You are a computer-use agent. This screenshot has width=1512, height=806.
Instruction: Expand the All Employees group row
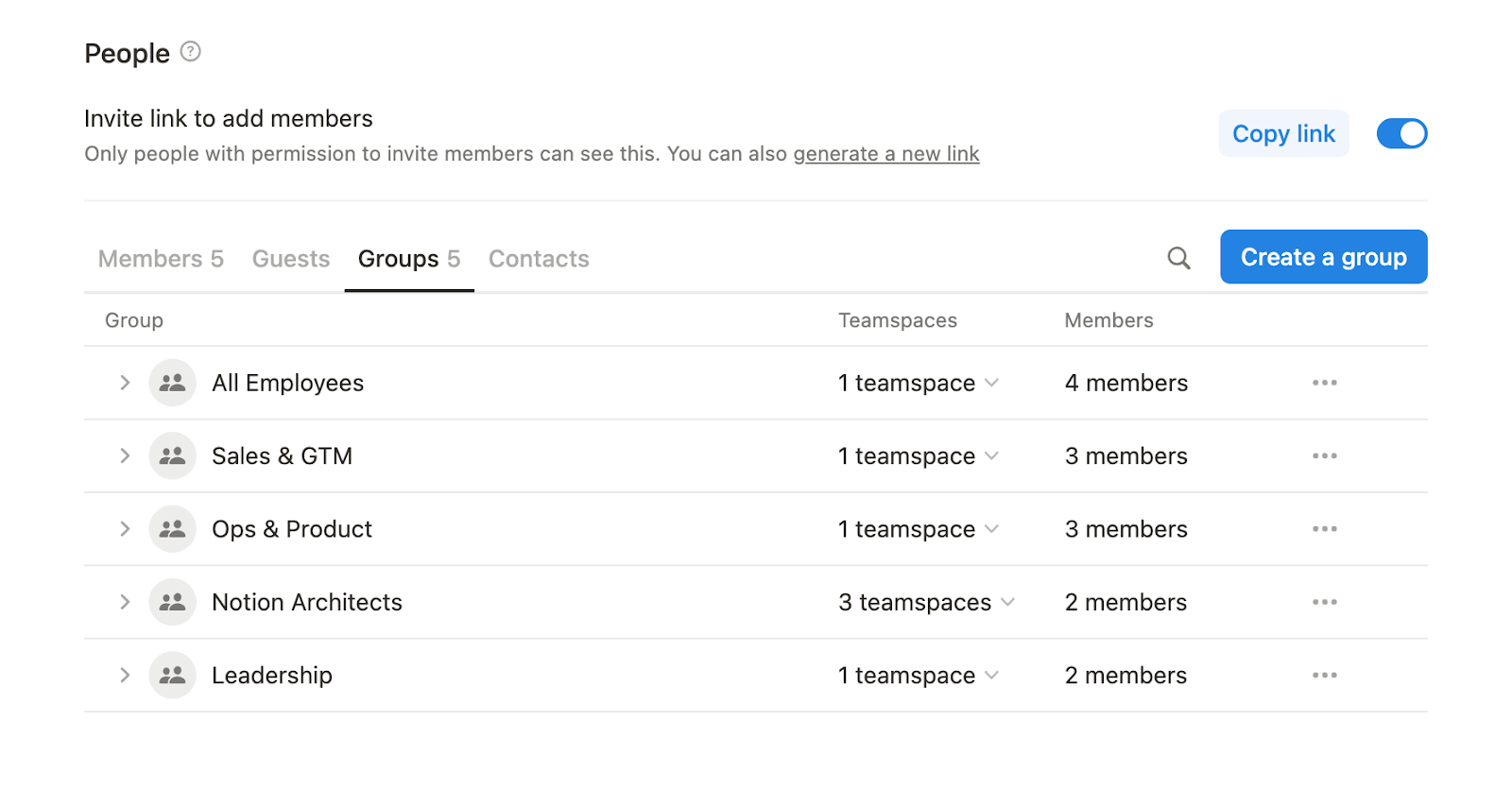tap(125, 383)
